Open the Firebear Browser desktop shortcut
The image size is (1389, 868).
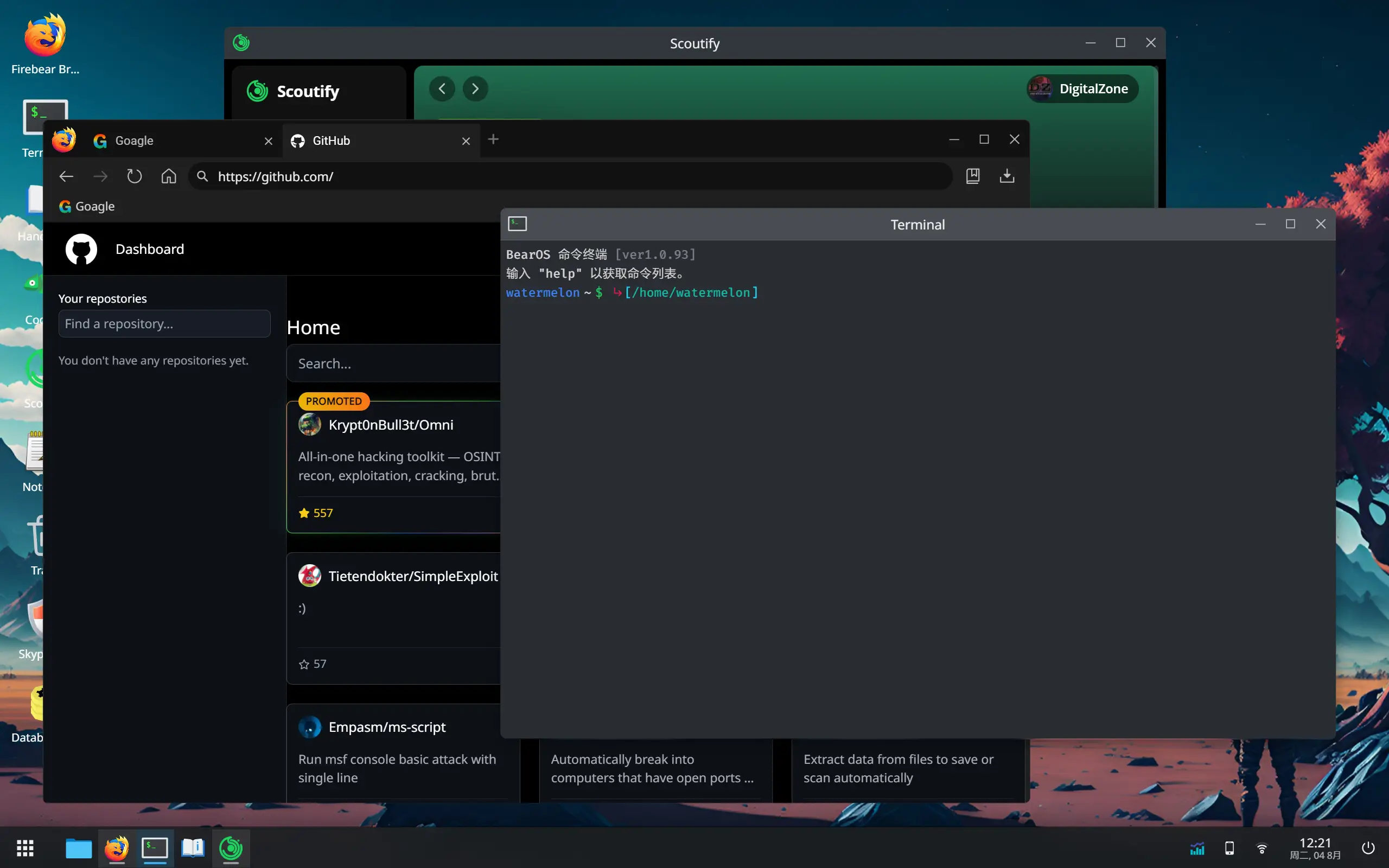[x=45, y=43]
